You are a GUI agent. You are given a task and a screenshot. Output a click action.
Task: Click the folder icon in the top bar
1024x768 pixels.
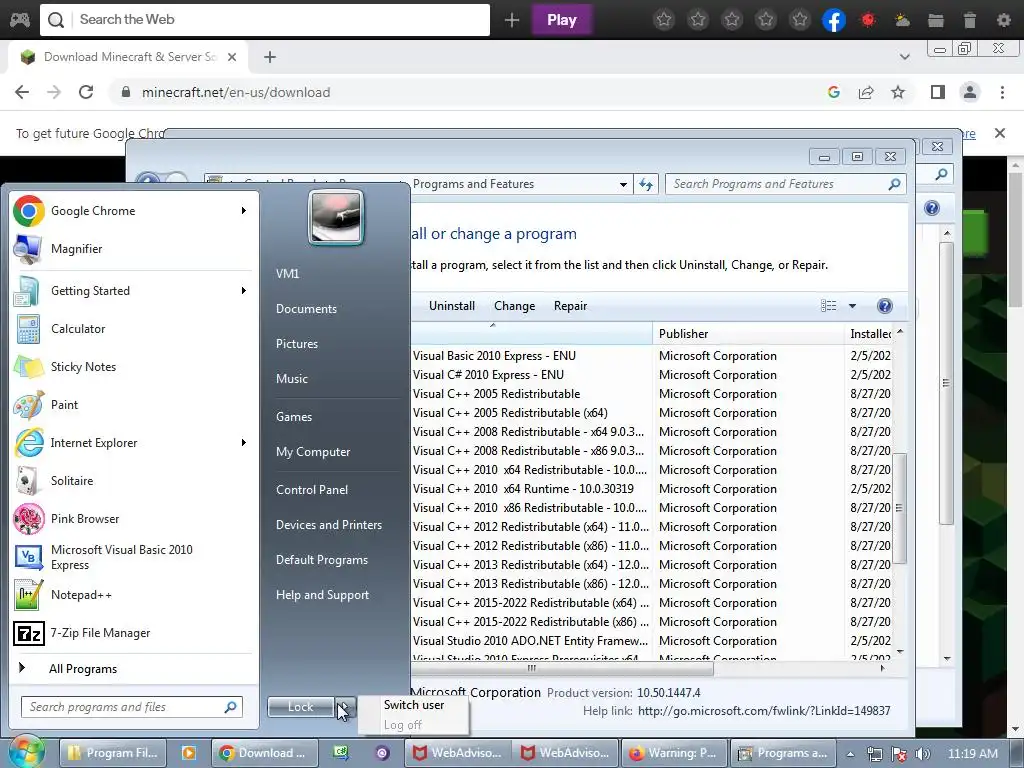coord(936,20)
